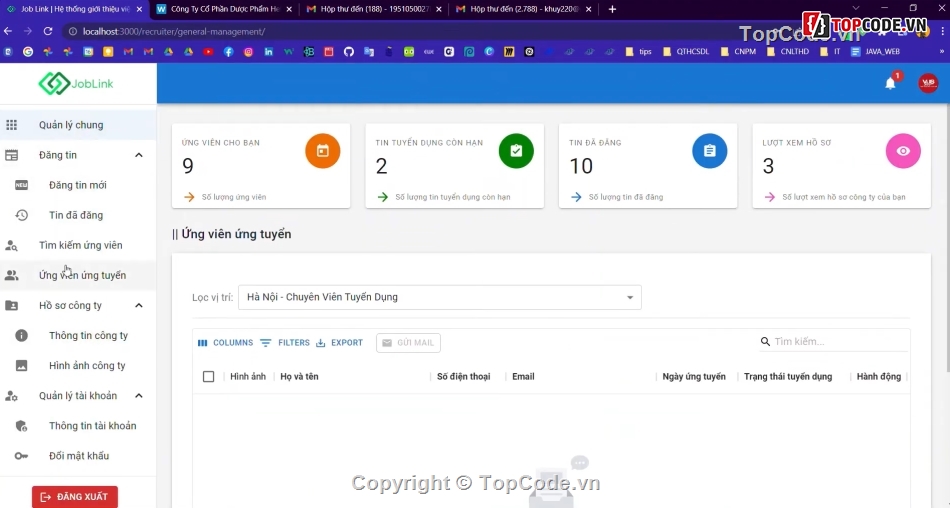Click the NEW icon beside Đăng tin mới
Viewport: 950px width, 508px height.
click(21, 185)
